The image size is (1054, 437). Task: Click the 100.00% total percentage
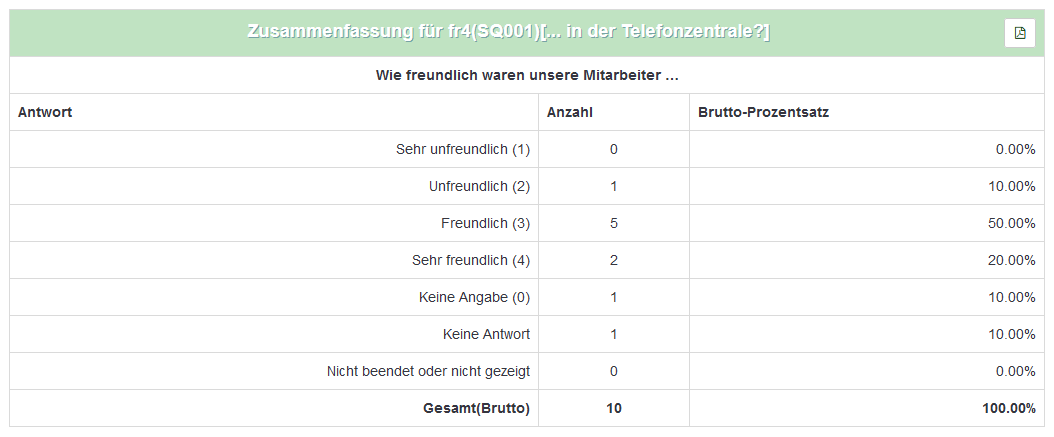1008,408
